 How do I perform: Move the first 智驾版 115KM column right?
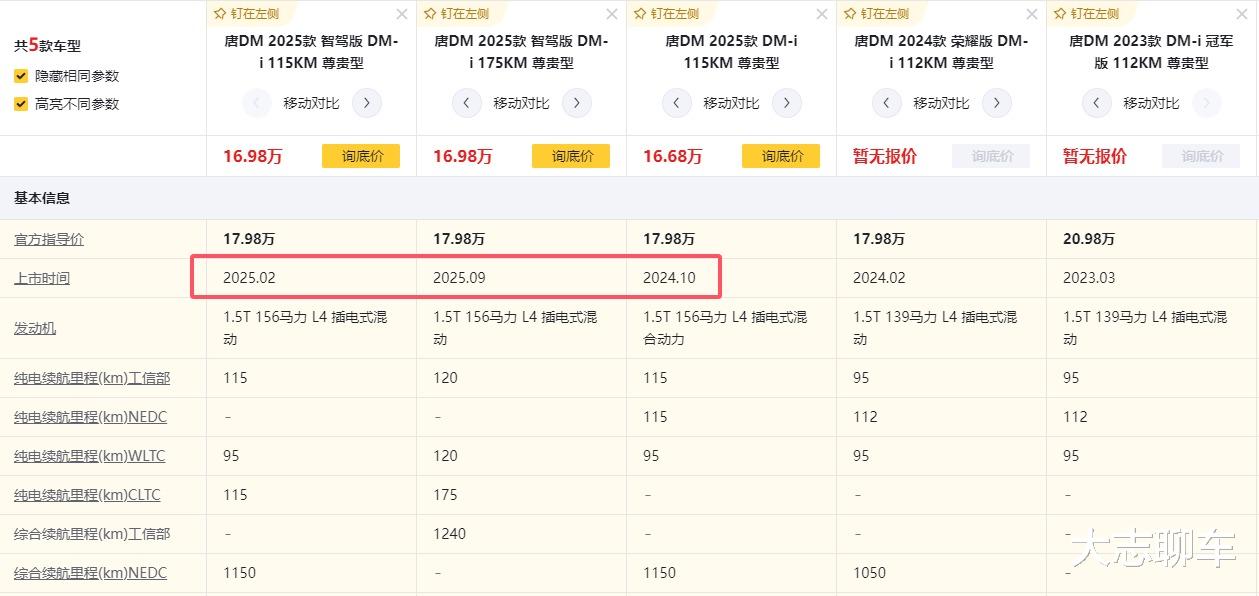click(367, 103)
